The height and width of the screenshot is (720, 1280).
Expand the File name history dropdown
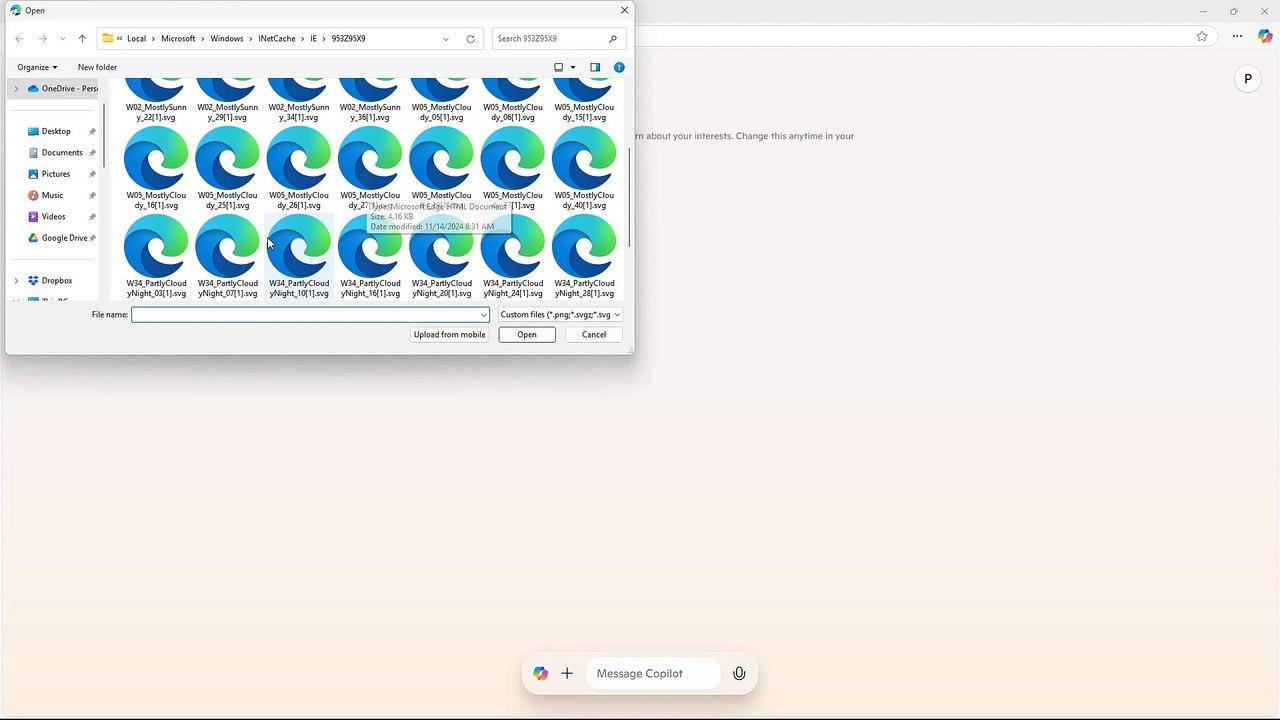(484, 315)
